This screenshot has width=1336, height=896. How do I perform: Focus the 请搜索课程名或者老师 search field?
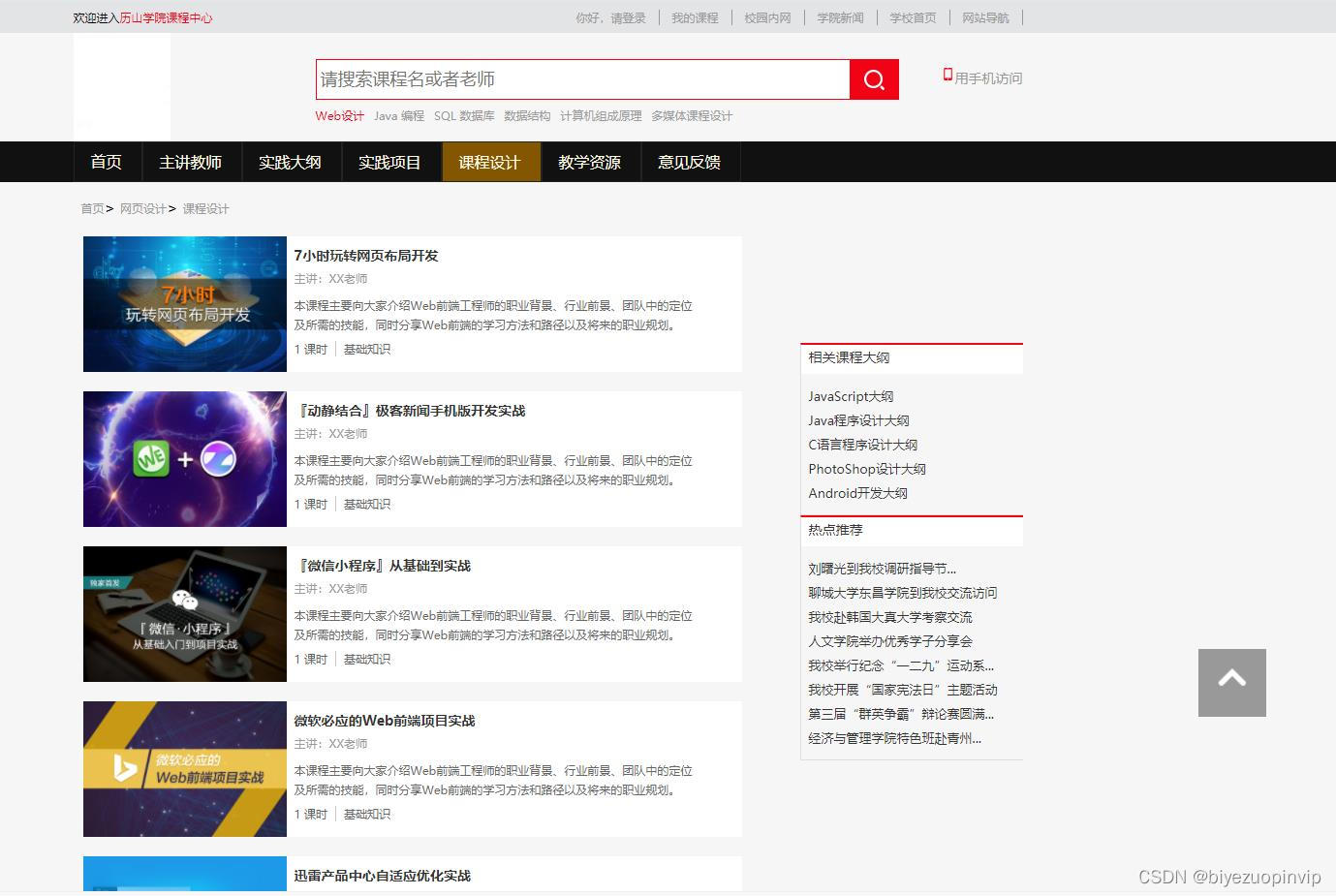pyautogui.click(x=583, y=79)
